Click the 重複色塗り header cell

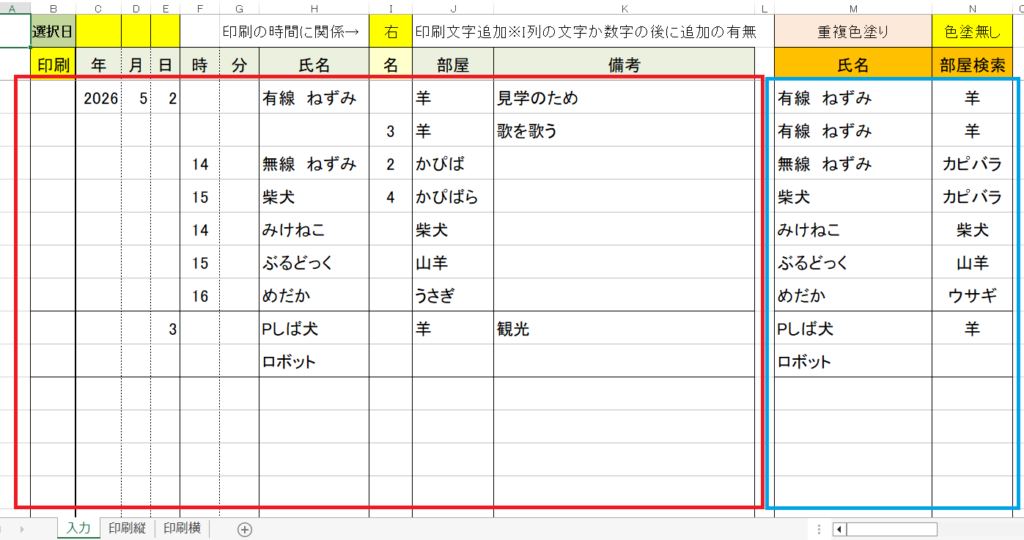click(x=853, y=32)
